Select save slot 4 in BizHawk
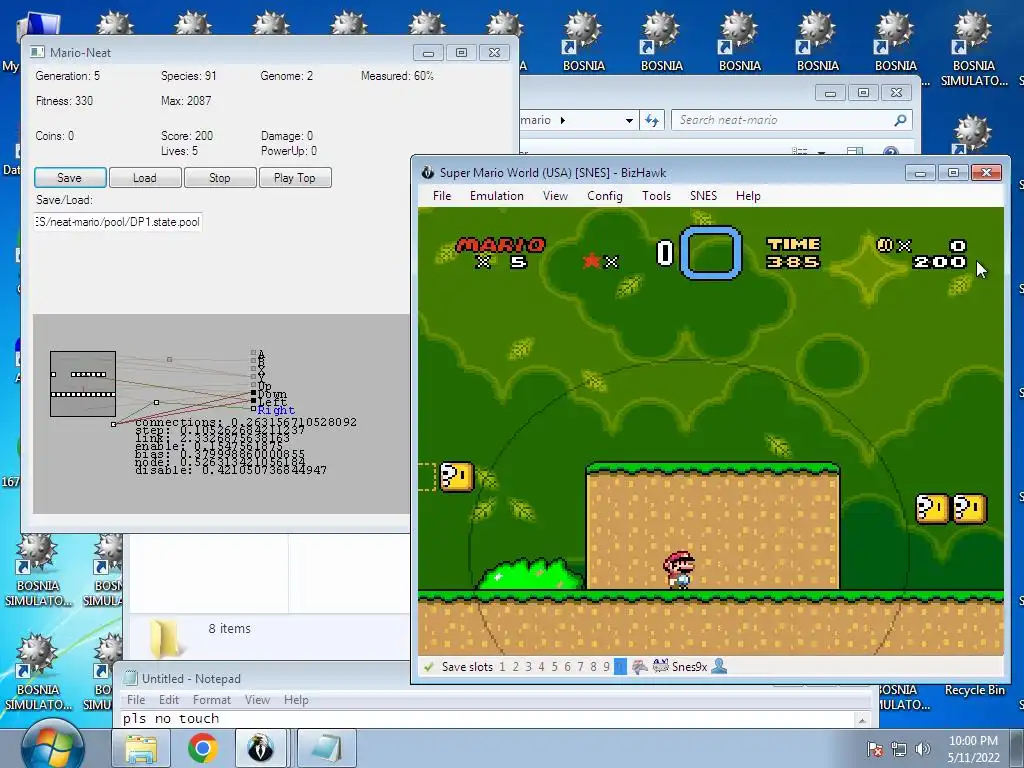 click(541, 667)
